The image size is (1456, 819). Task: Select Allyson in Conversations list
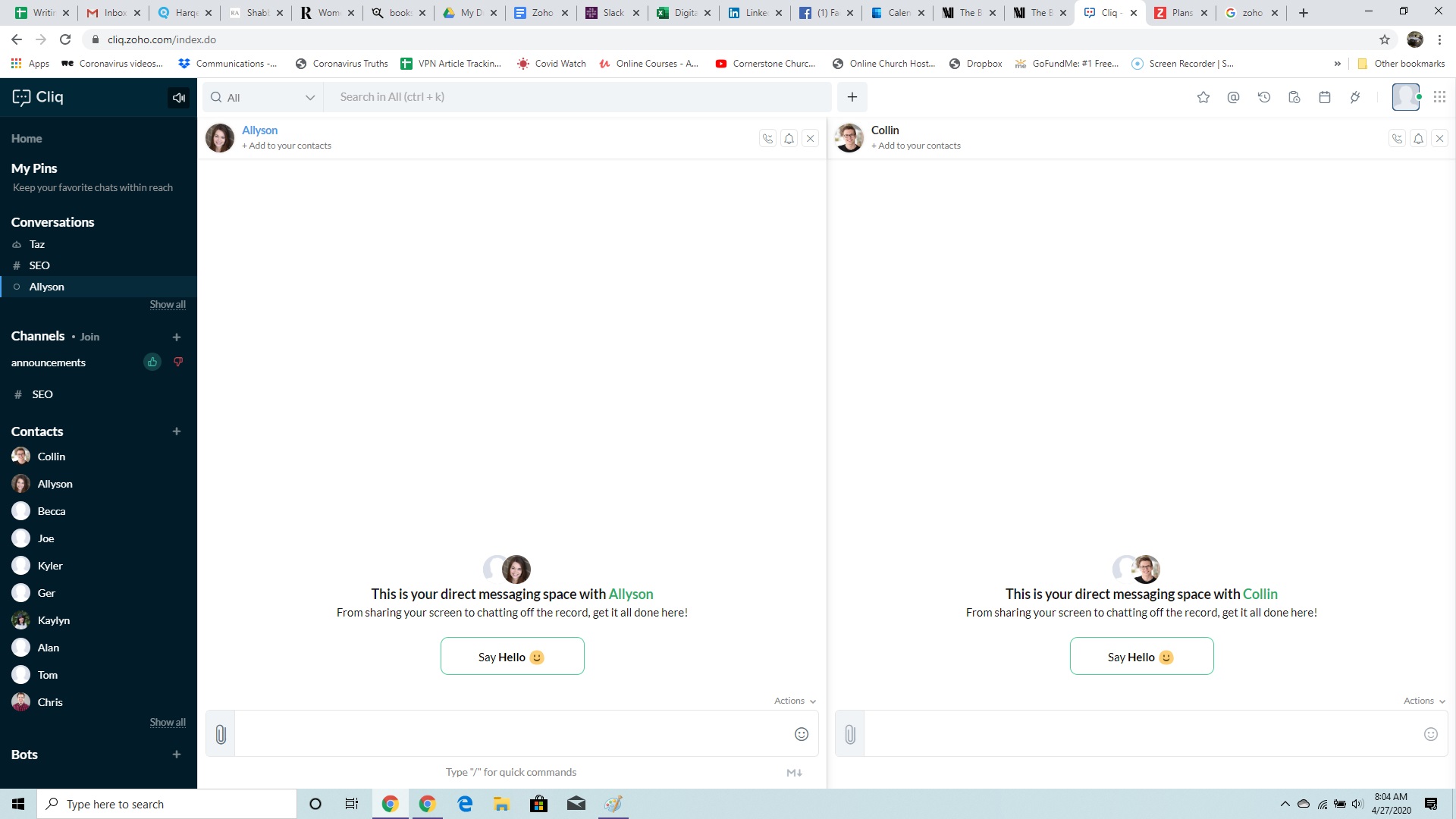point(99,287)
